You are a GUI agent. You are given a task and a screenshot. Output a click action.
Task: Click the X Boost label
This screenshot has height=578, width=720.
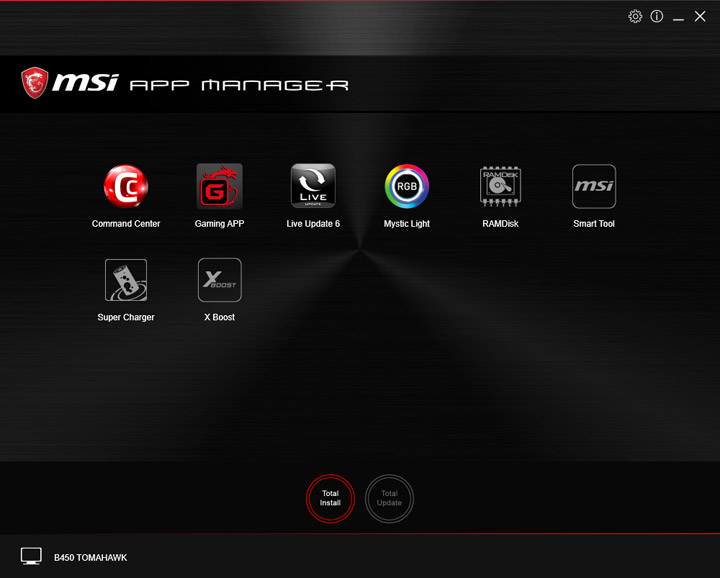pyautogui.click(x=219, y=317)
